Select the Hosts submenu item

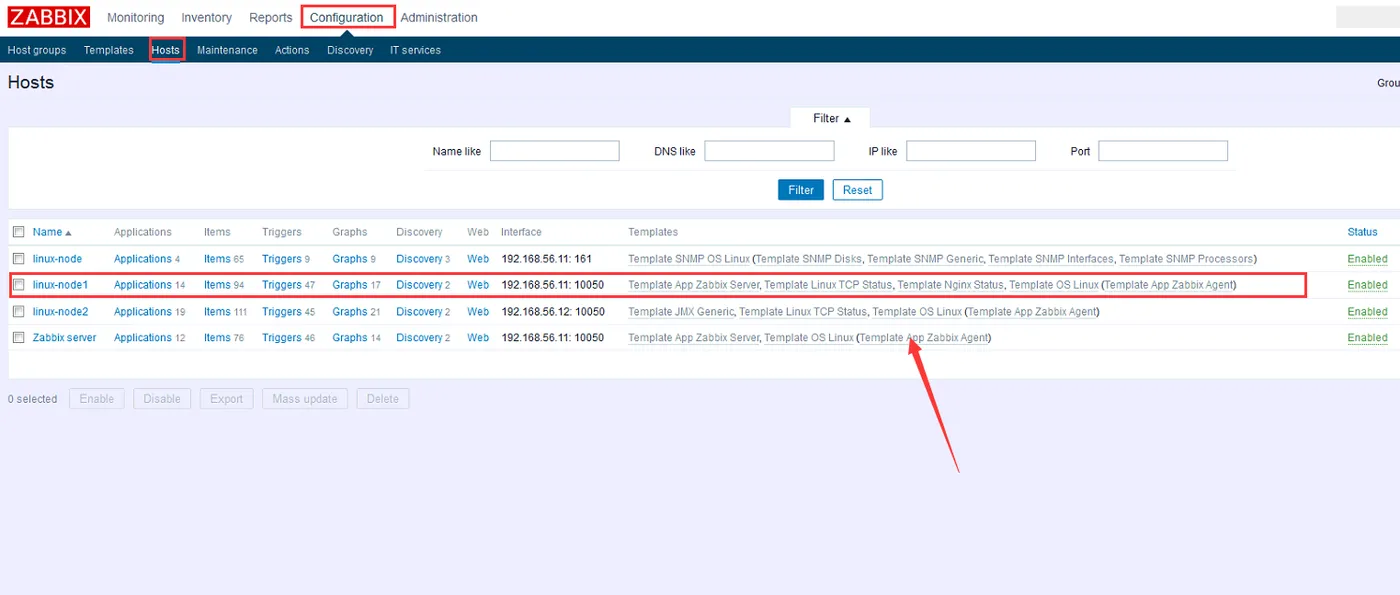pyautogui.click(x=166, y=50)
